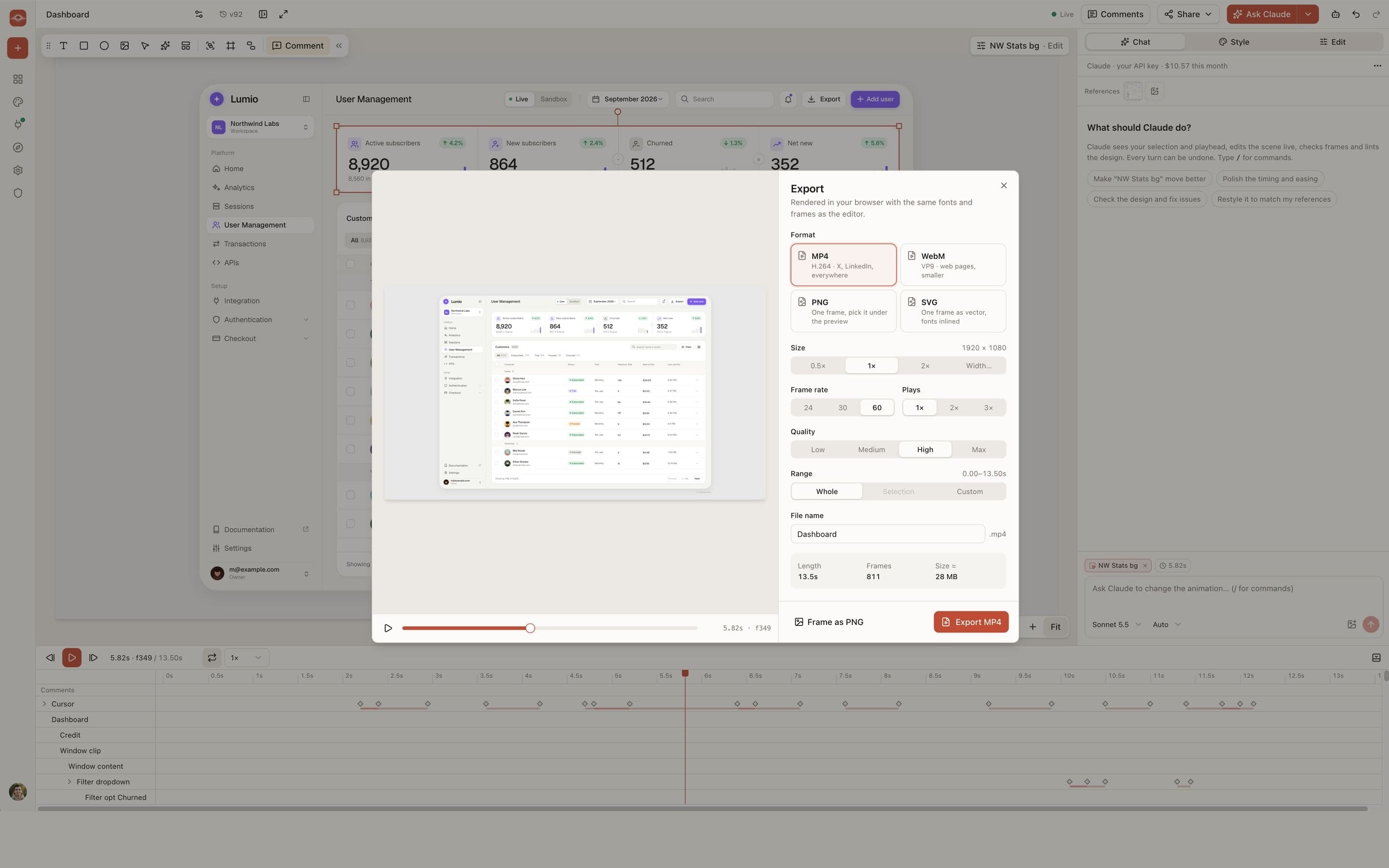This screenshot has height=868, width=1389.
Task: Click the version history v92 indicator
Action: click(x=231, y=14)
